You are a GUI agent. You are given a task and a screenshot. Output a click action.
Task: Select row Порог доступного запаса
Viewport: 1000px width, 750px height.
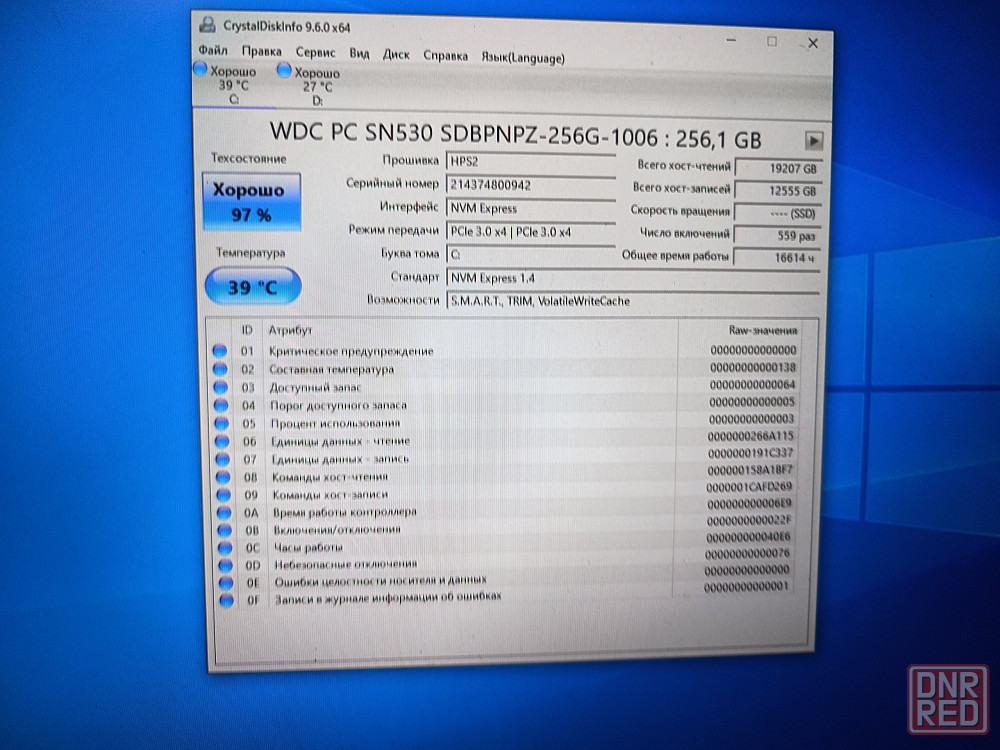pyautogui.click(x=505, y=404)
